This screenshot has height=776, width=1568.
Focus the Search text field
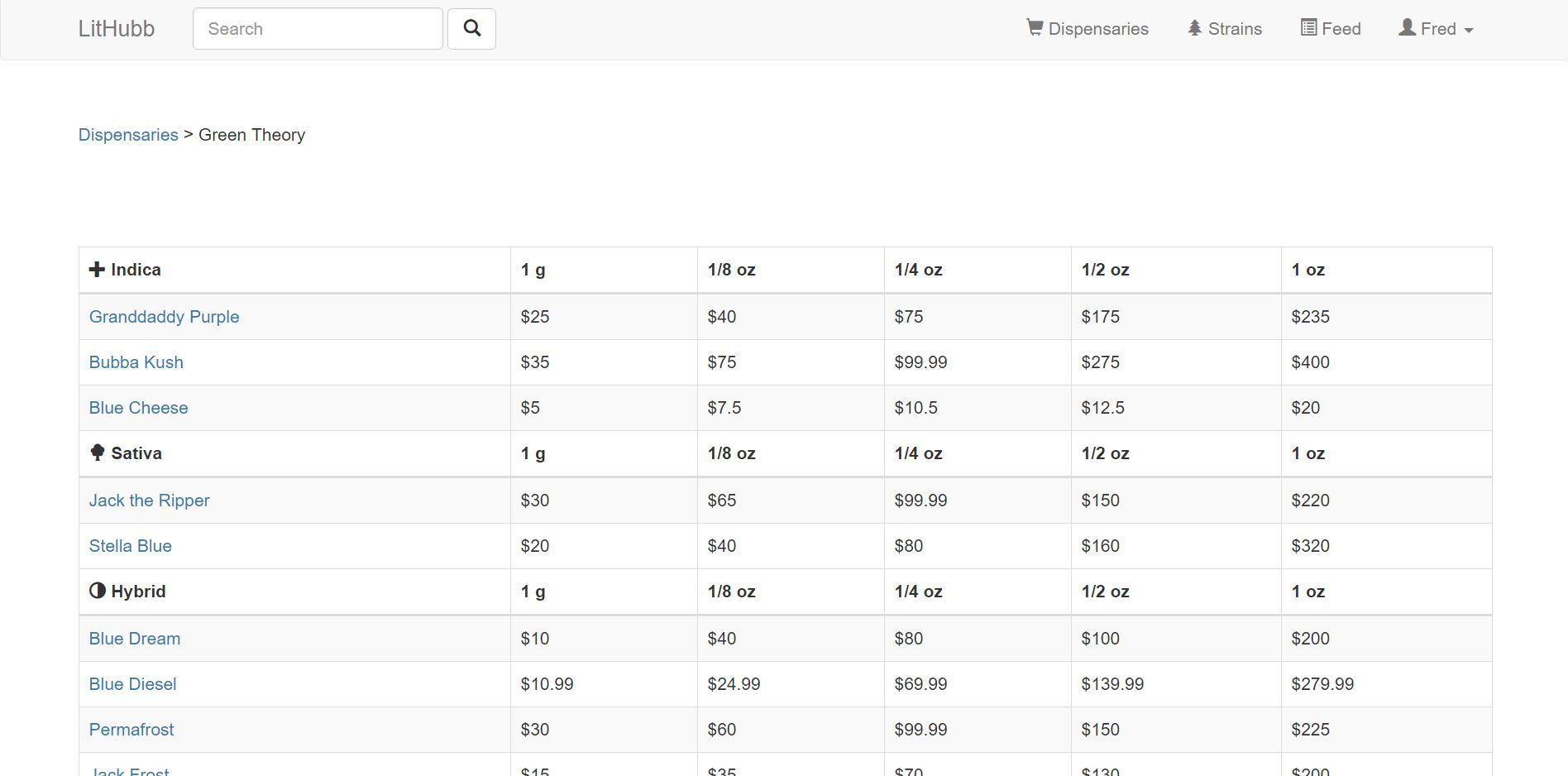tap(318, 29)
